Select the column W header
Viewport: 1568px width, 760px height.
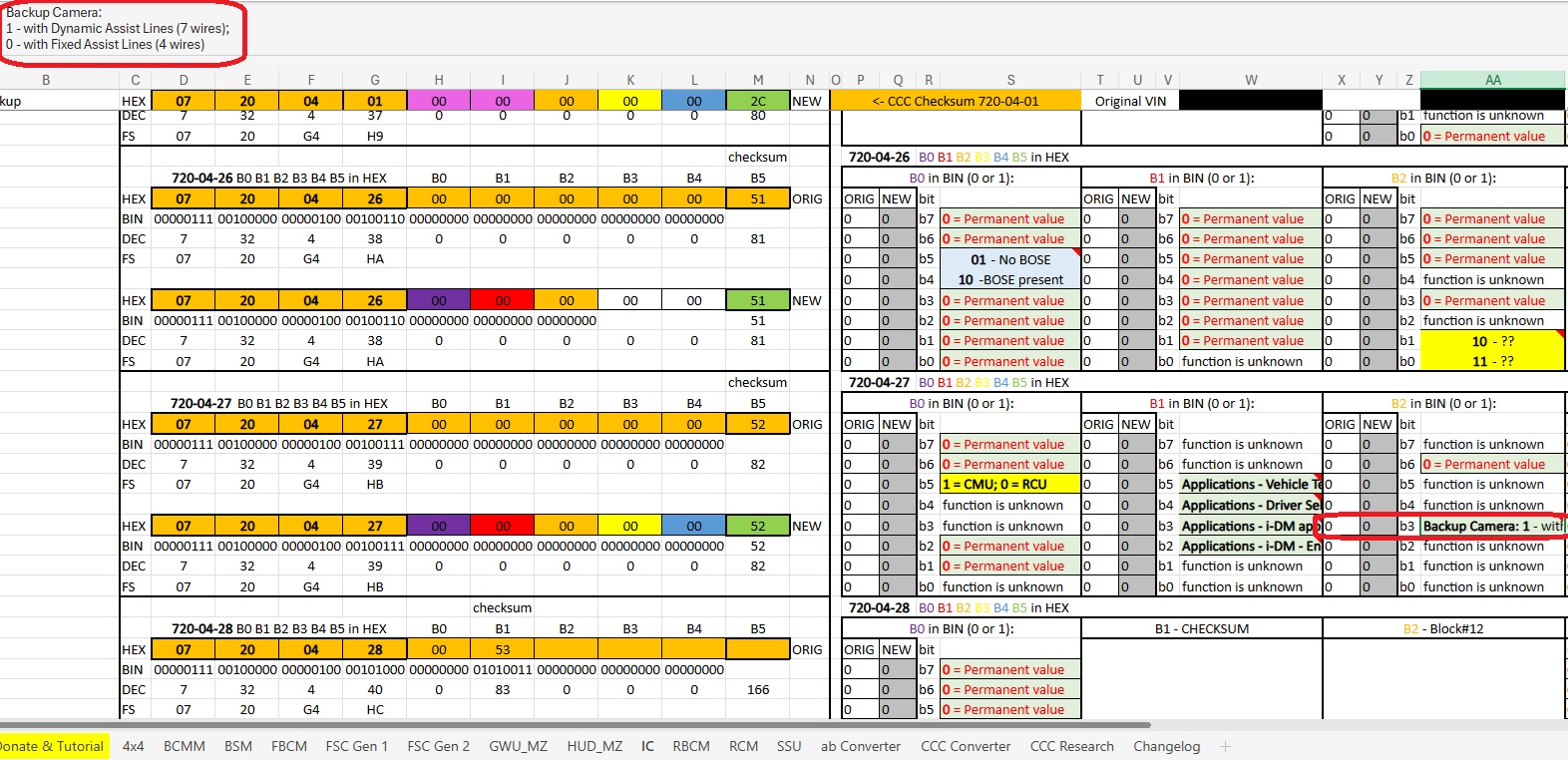click(x=1251, y=80)
